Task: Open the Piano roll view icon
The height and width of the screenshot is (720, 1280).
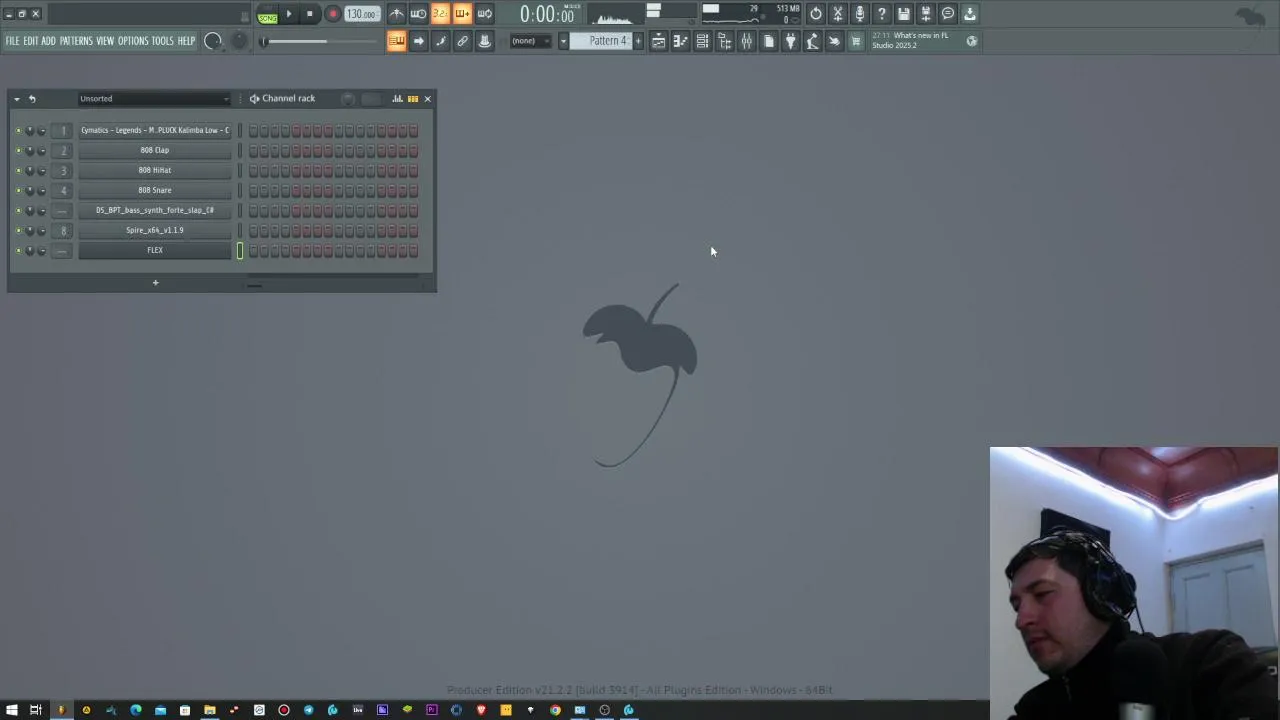Action: click(680, 41)
